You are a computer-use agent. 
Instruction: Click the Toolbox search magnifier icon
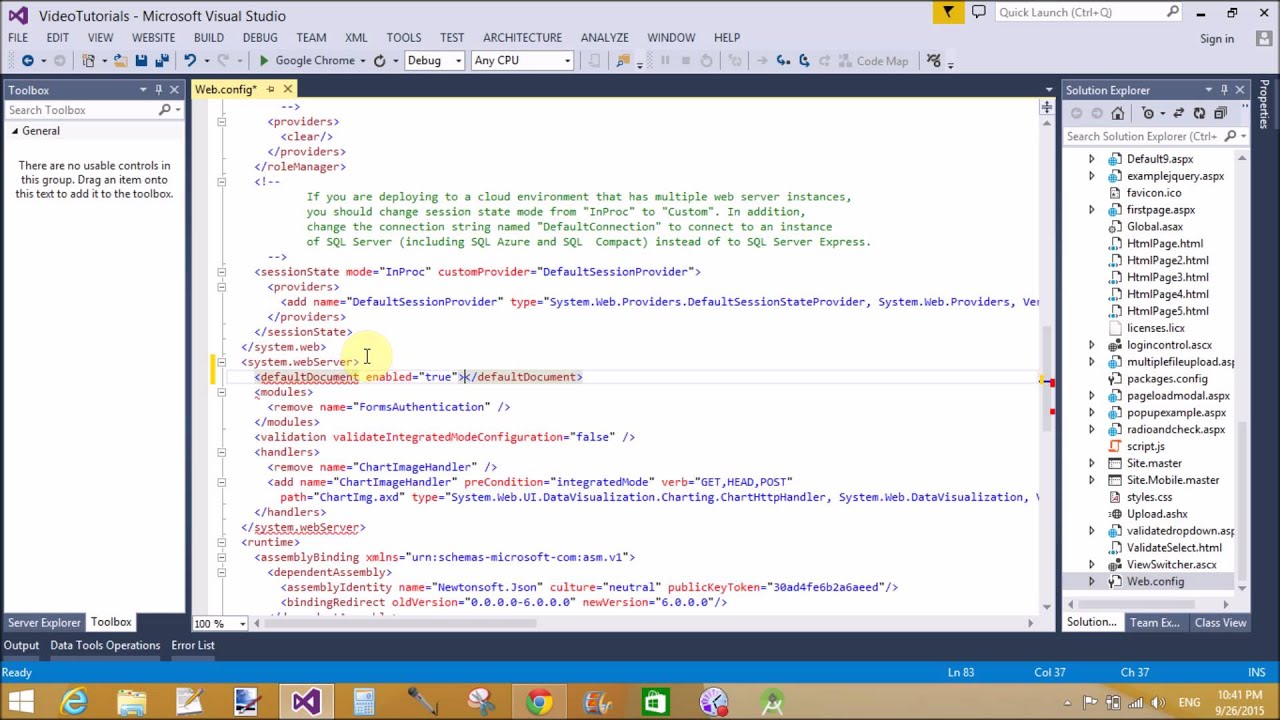point(165,110)
